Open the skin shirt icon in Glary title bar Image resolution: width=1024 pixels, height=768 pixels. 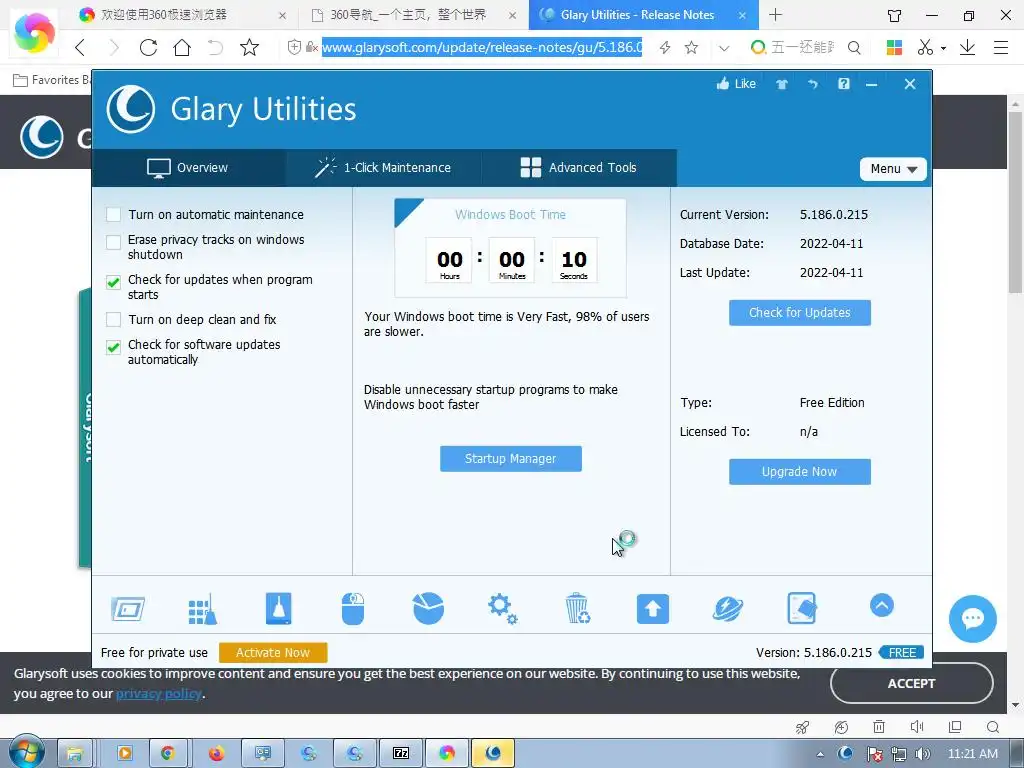[x=782, y=84]
